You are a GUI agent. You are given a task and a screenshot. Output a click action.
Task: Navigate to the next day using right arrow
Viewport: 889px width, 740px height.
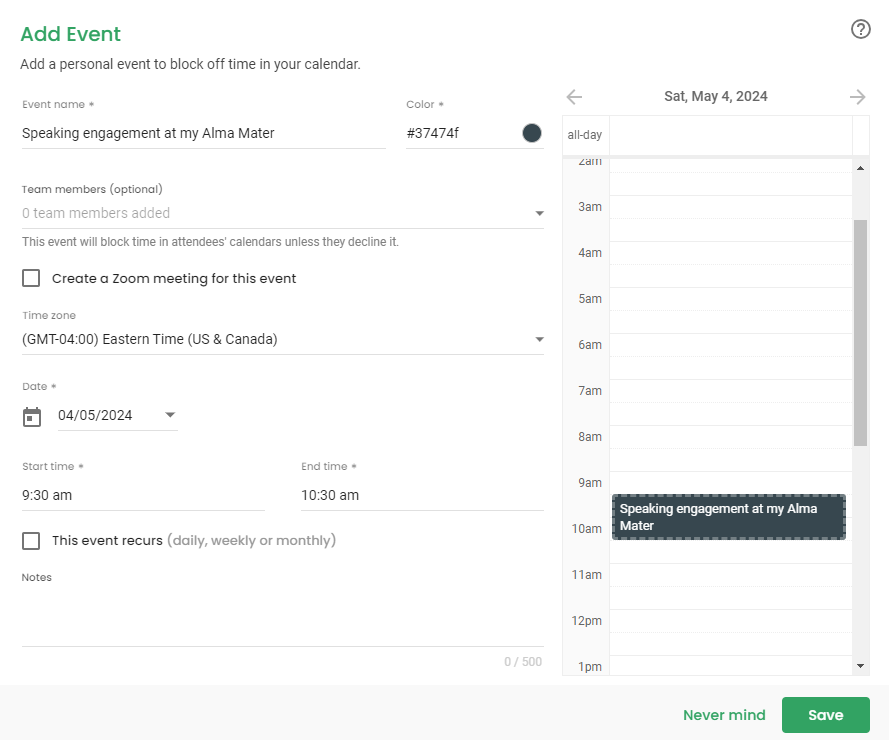[x=857, y=96]
